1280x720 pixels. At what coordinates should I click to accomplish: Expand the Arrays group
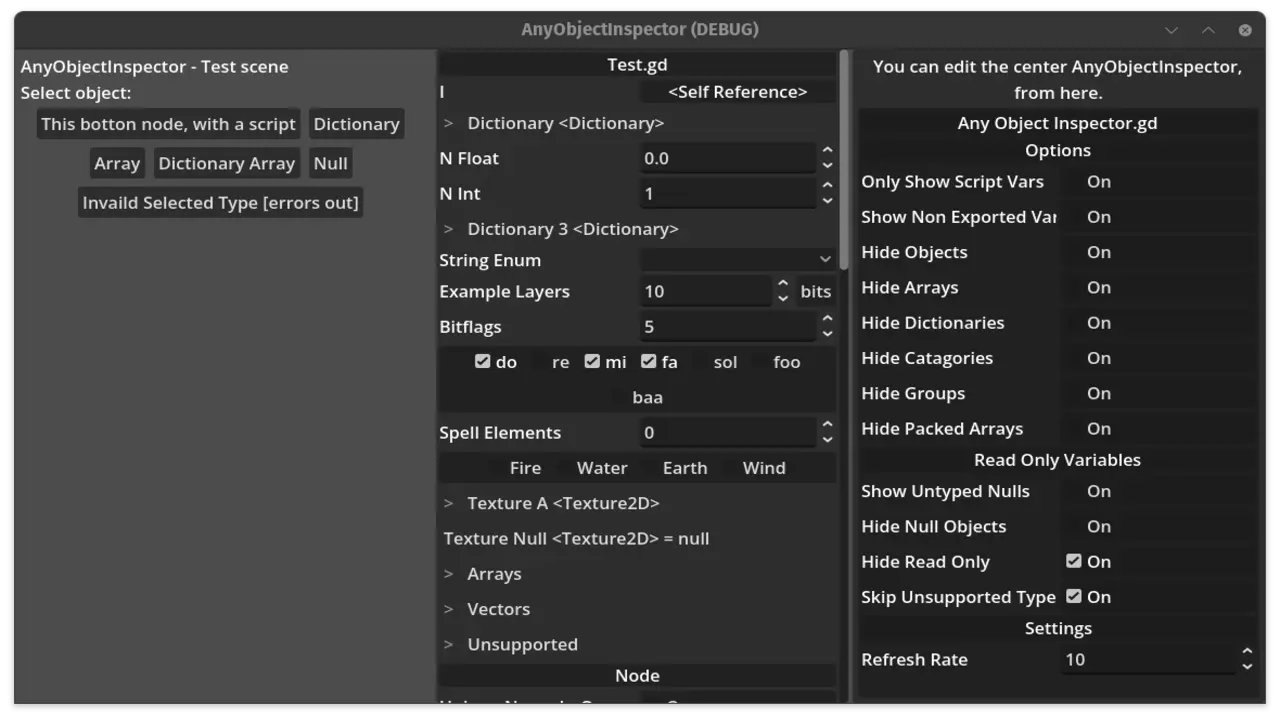(637, 574)
